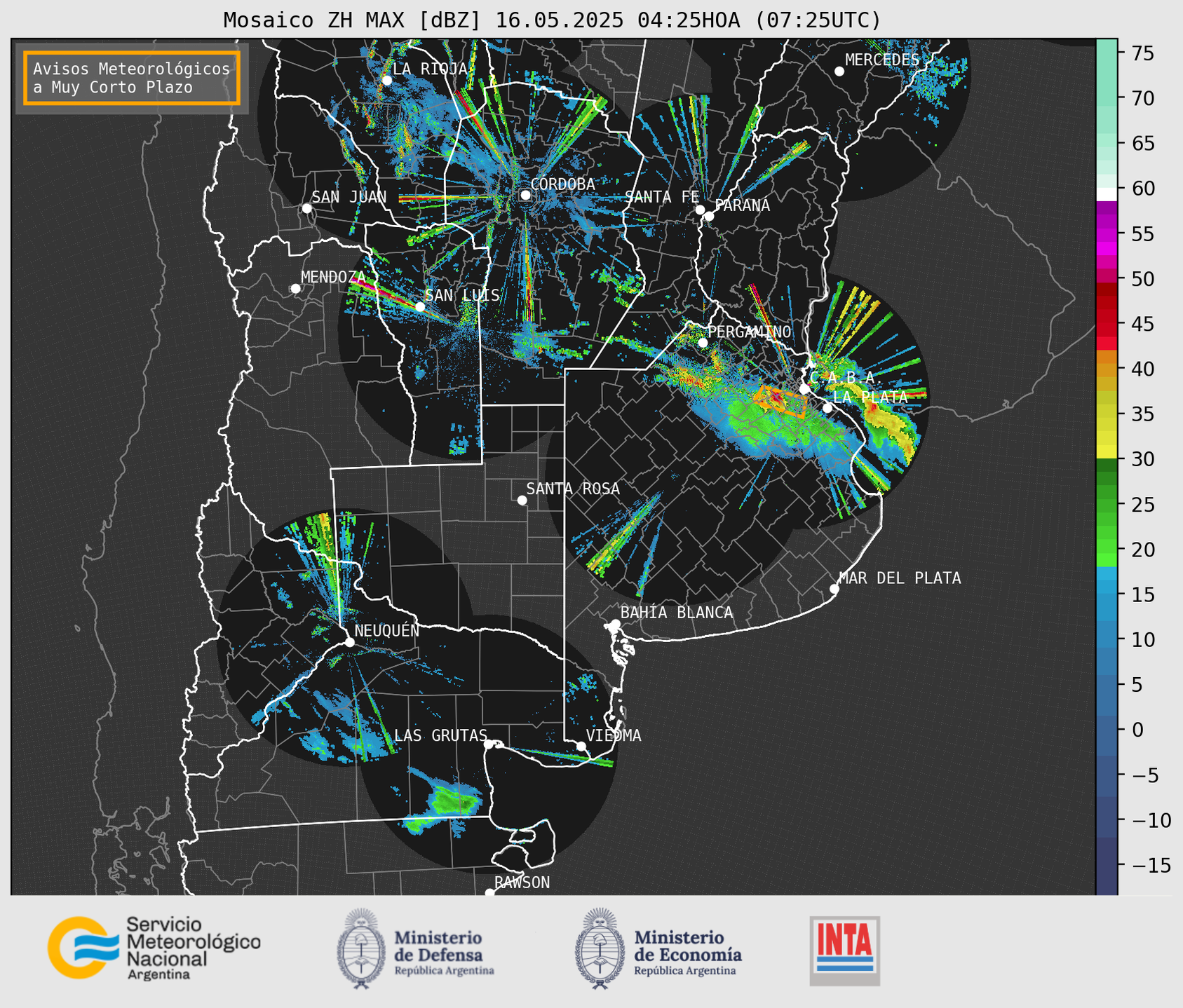Click the La Rioja city marker dot
Viewport: 1183px width, 1008px height.
click(x=386, y=80)
